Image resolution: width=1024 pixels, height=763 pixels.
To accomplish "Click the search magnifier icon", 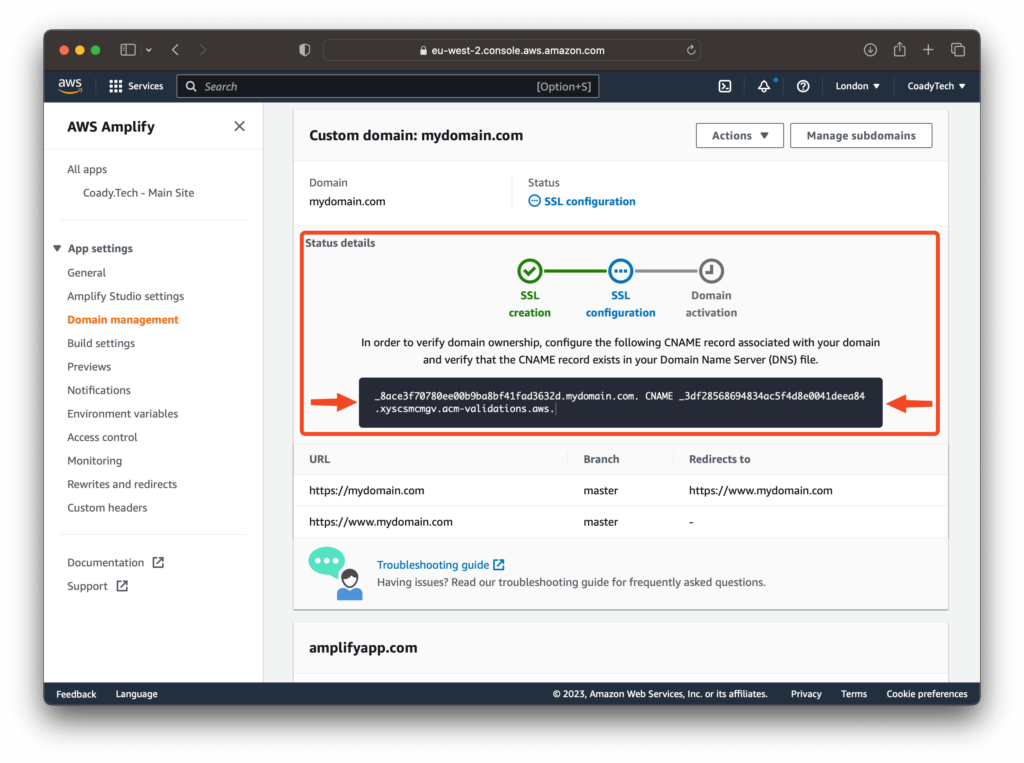I will coord(191,86).
